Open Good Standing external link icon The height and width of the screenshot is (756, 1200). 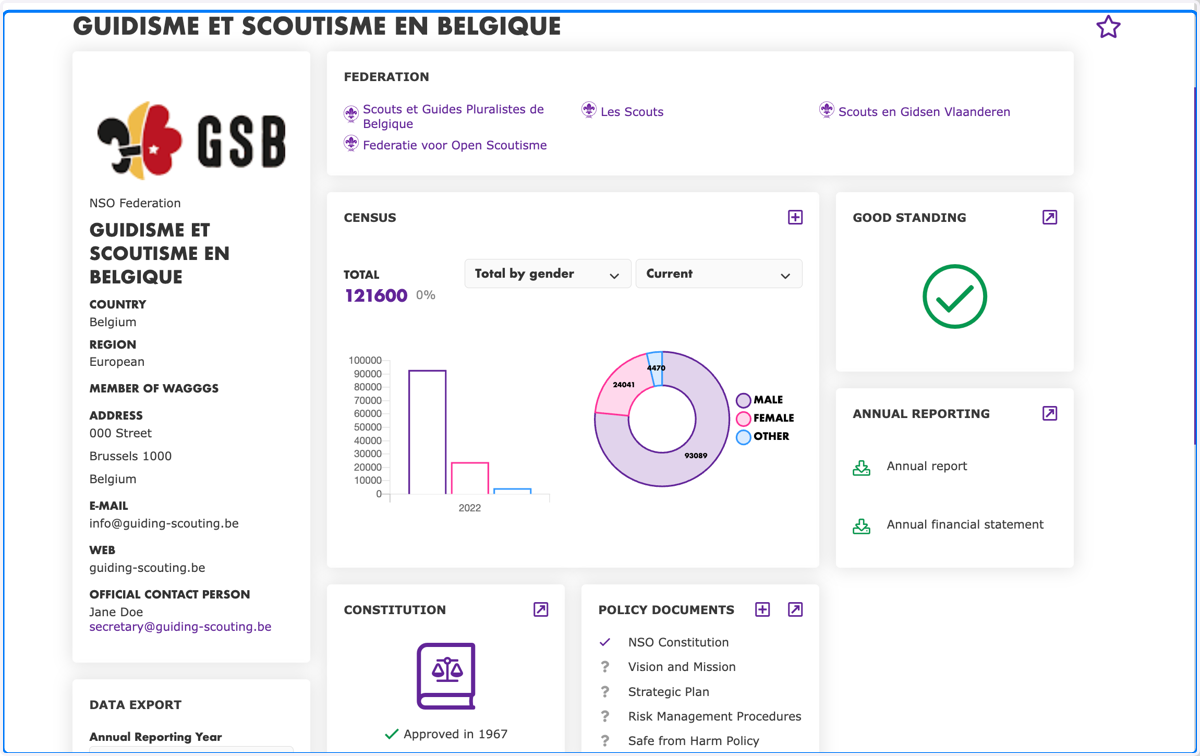pyautogui.click(x=1049, y=217)
